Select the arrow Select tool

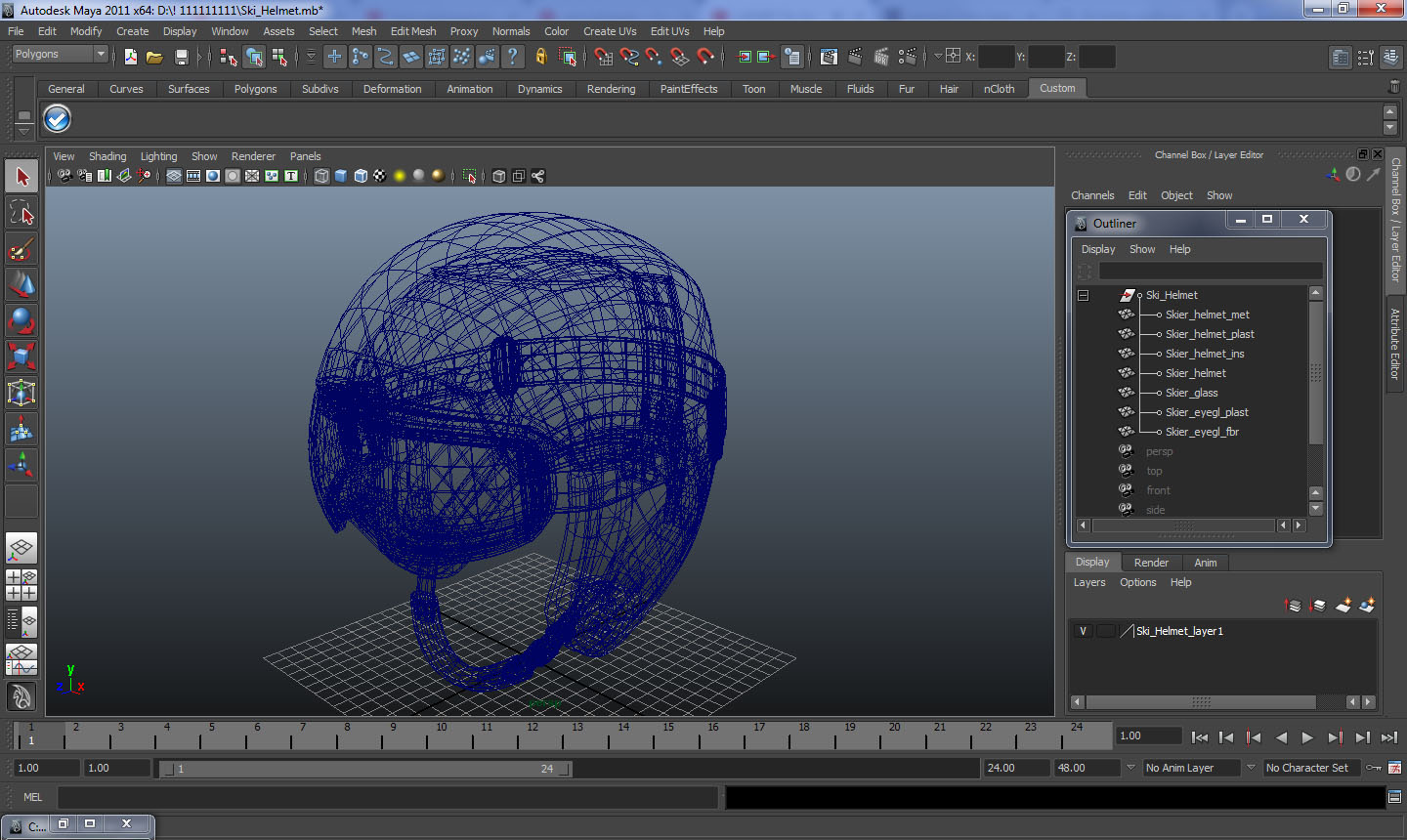tap(21, 177)
